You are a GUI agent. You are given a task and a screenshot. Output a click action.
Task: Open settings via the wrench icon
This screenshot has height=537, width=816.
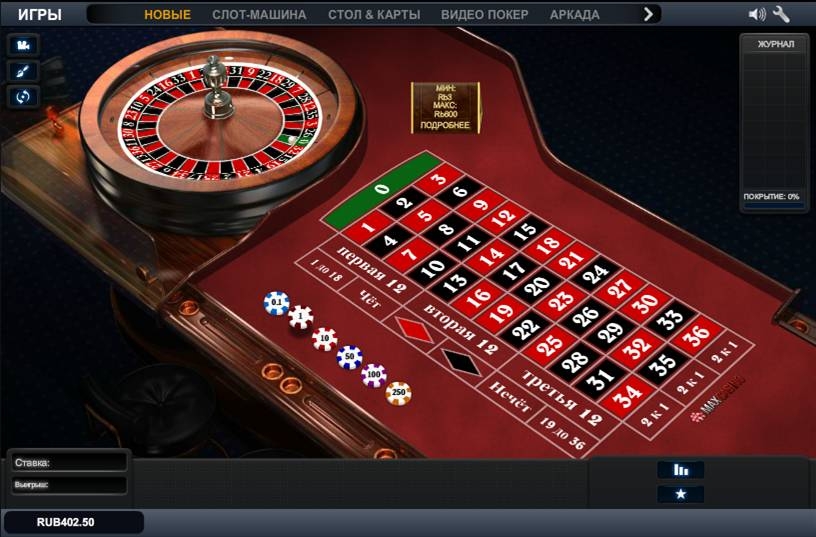coord(781,15)
